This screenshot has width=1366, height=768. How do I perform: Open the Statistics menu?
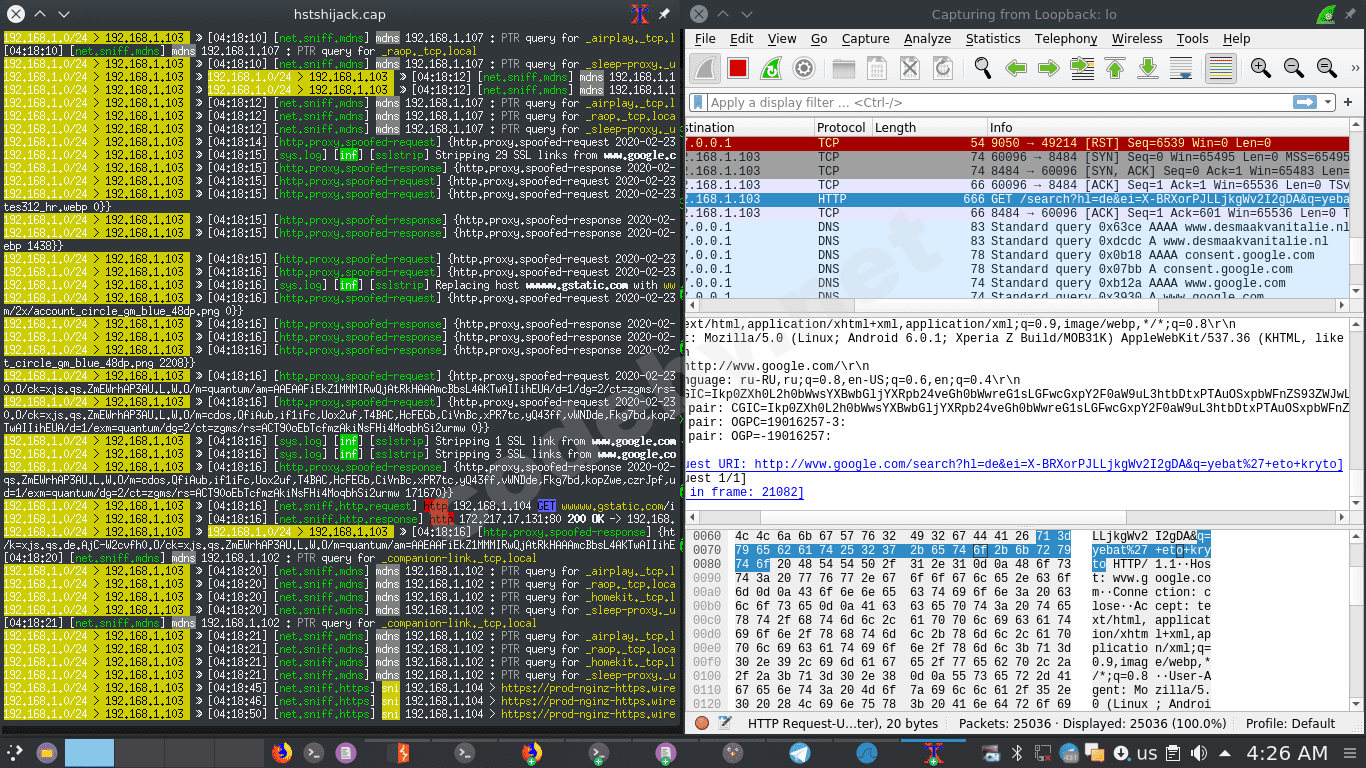point(992,38)
